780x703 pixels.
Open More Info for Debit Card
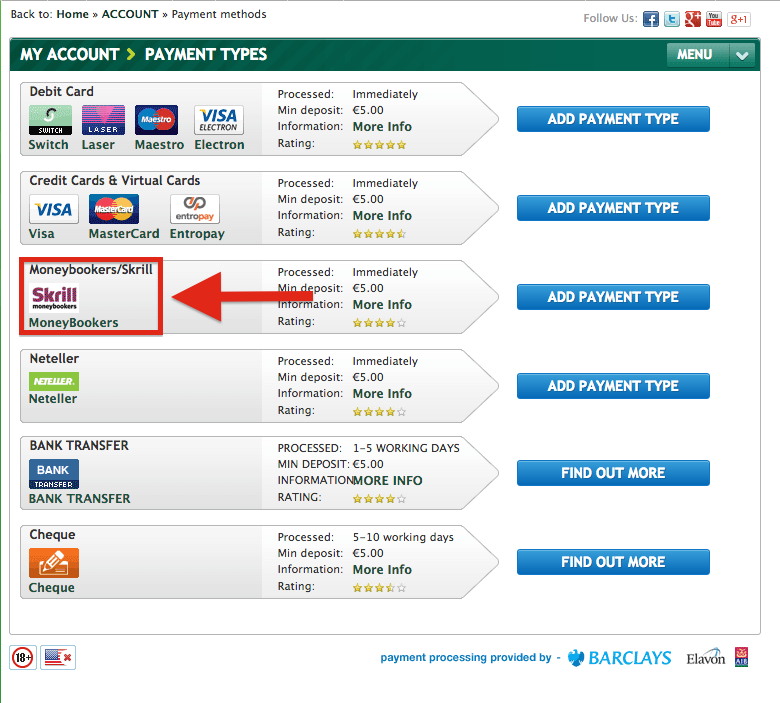382,127
